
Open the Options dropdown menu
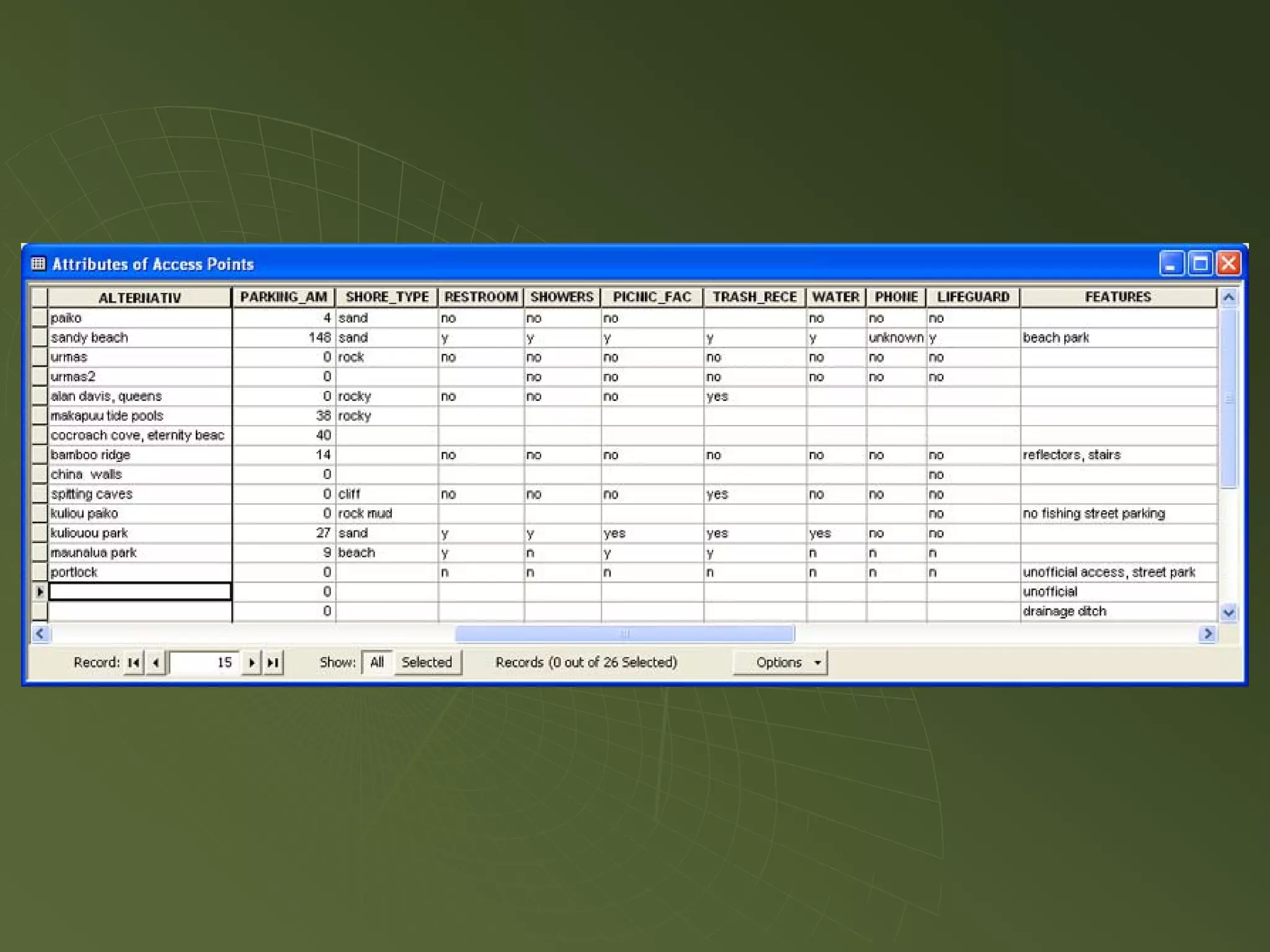tap(780, 663)
